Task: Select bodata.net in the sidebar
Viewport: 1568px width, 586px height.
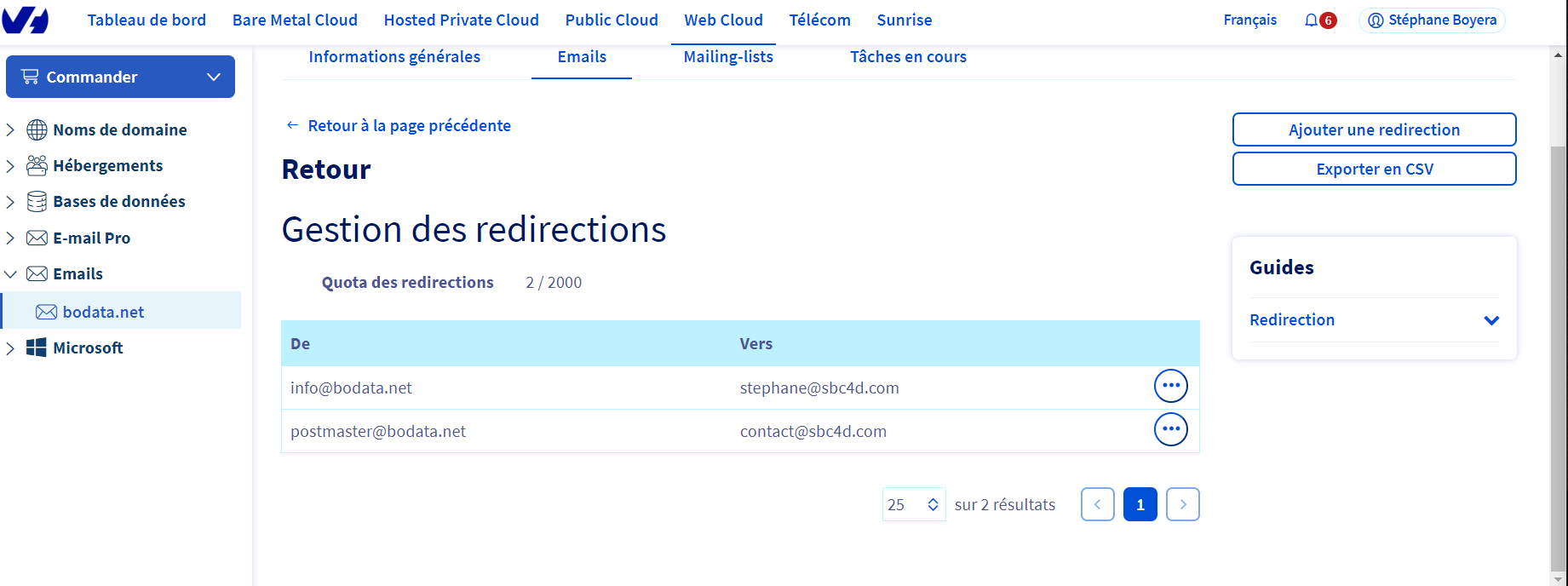Action: pos(103,312)
